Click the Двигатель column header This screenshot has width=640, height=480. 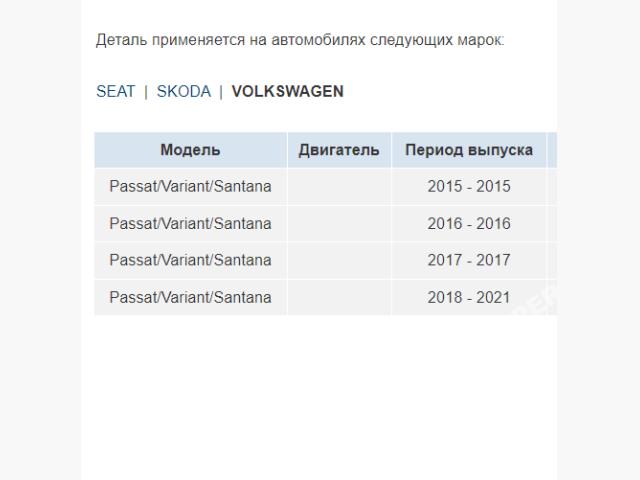coord(339,150)
